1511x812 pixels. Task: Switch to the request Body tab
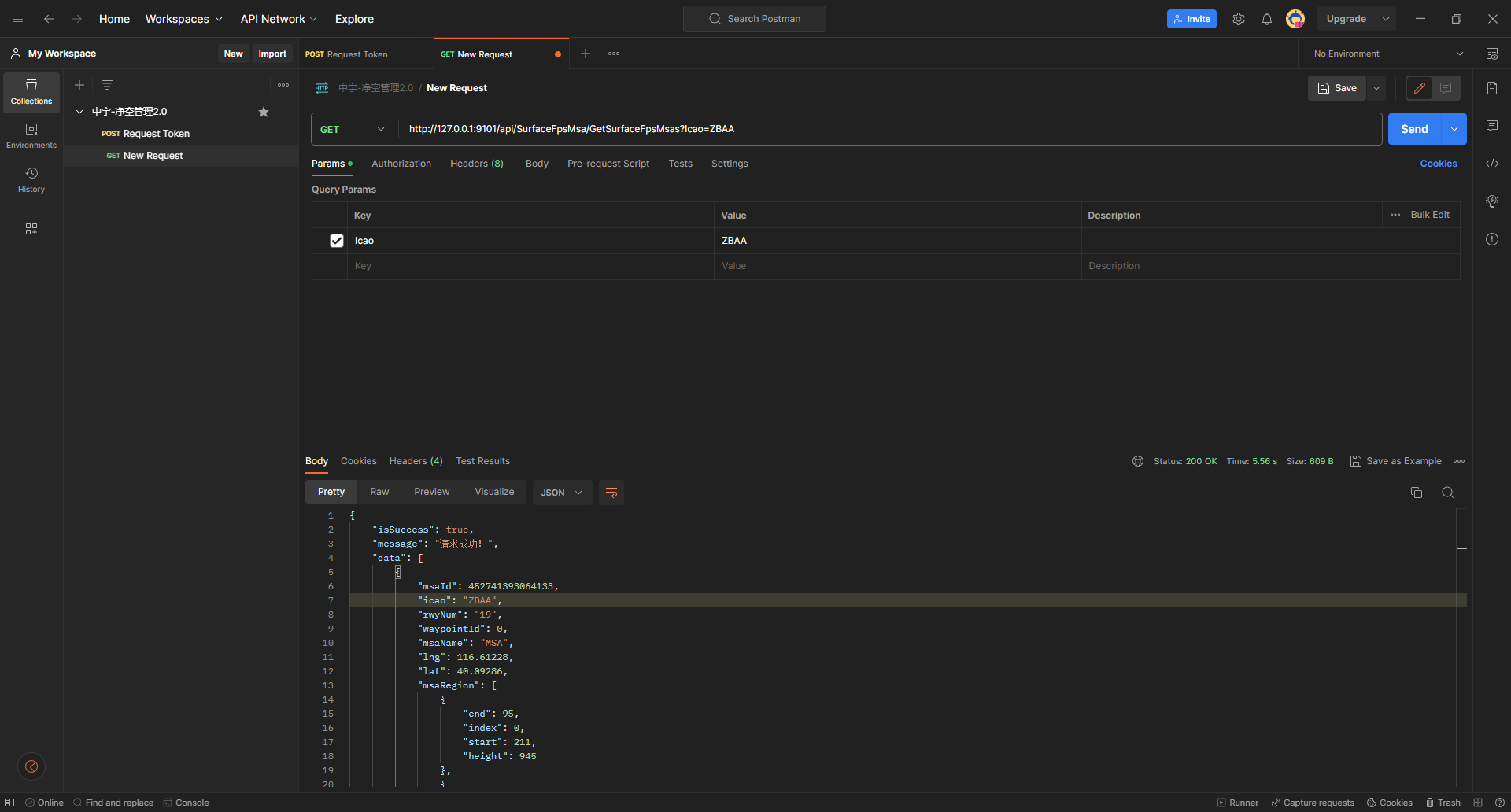click(x=537, y=164)
